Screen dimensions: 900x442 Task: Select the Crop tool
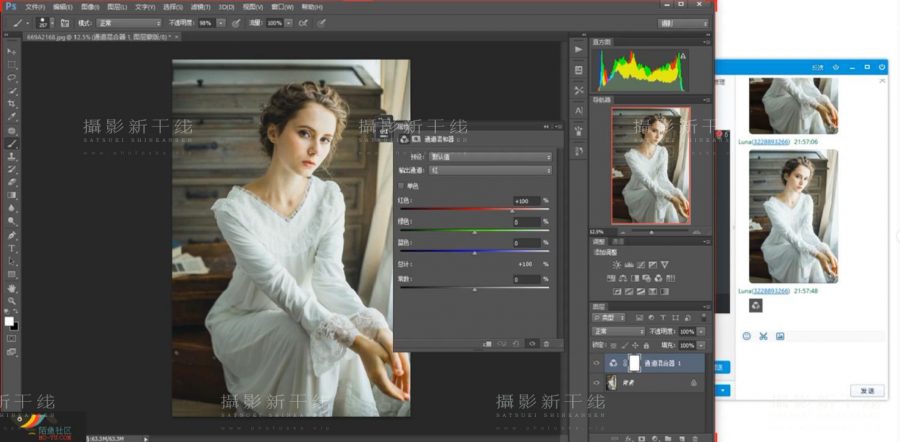pyautogui.click(x=11, y=104)
